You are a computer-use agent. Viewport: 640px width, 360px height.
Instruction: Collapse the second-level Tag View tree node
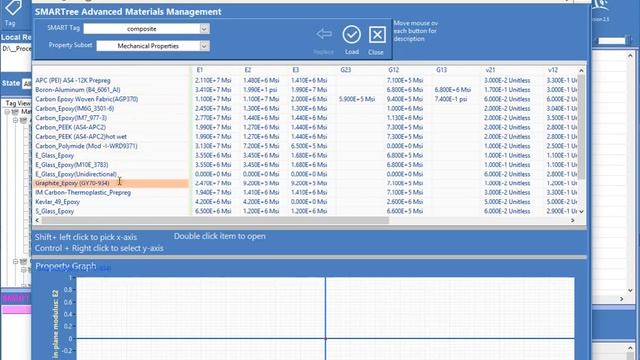pyautogui.click(x=15, y=120)
